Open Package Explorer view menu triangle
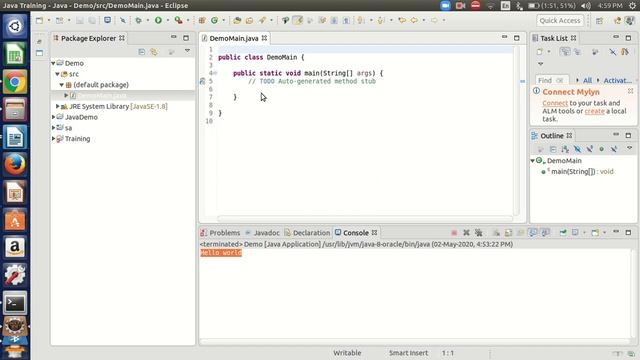The height and width of the screenshot is (360, 640). coord(187,51)
